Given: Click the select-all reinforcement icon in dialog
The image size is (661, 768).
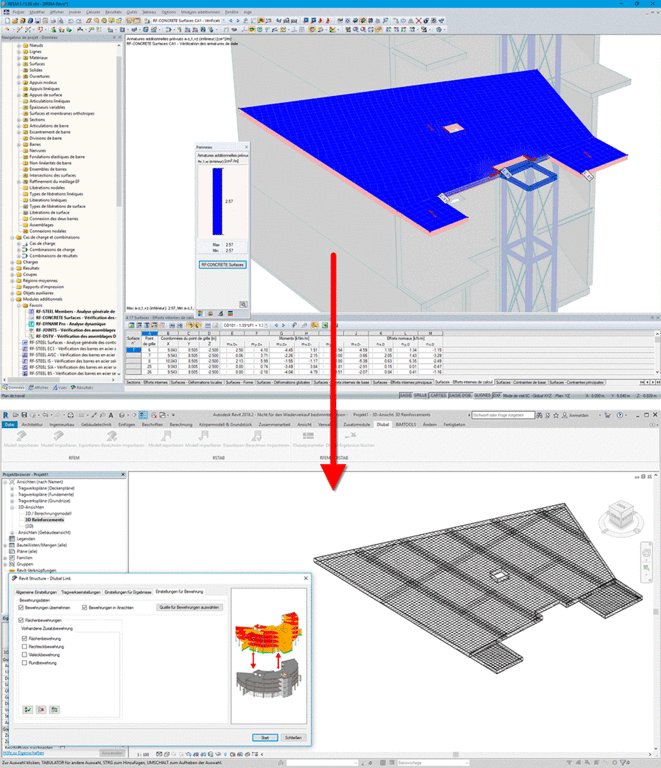Looking at the screenshot, I should (28, 709).
